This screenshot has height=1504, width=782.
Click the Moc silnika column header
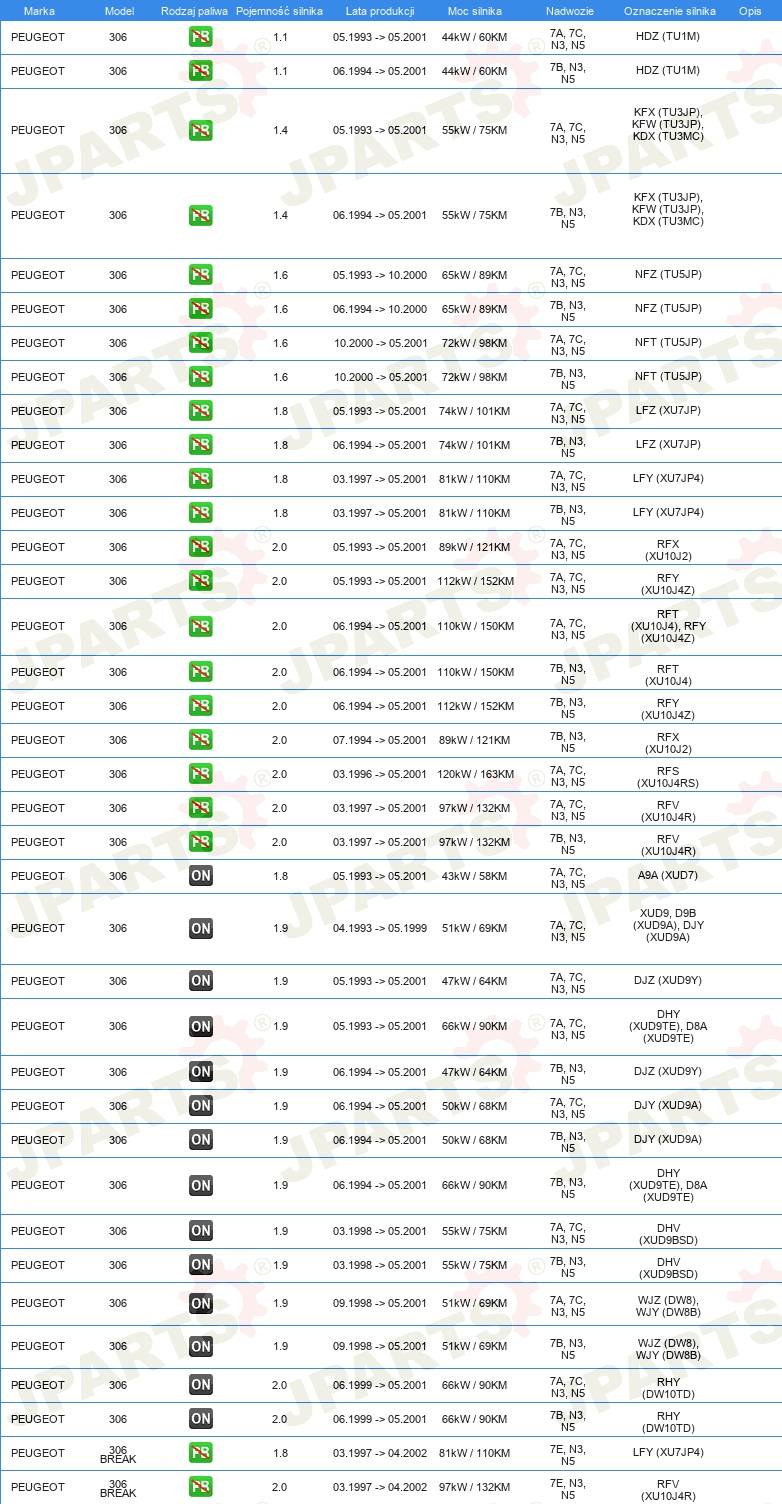pos(475,10)
